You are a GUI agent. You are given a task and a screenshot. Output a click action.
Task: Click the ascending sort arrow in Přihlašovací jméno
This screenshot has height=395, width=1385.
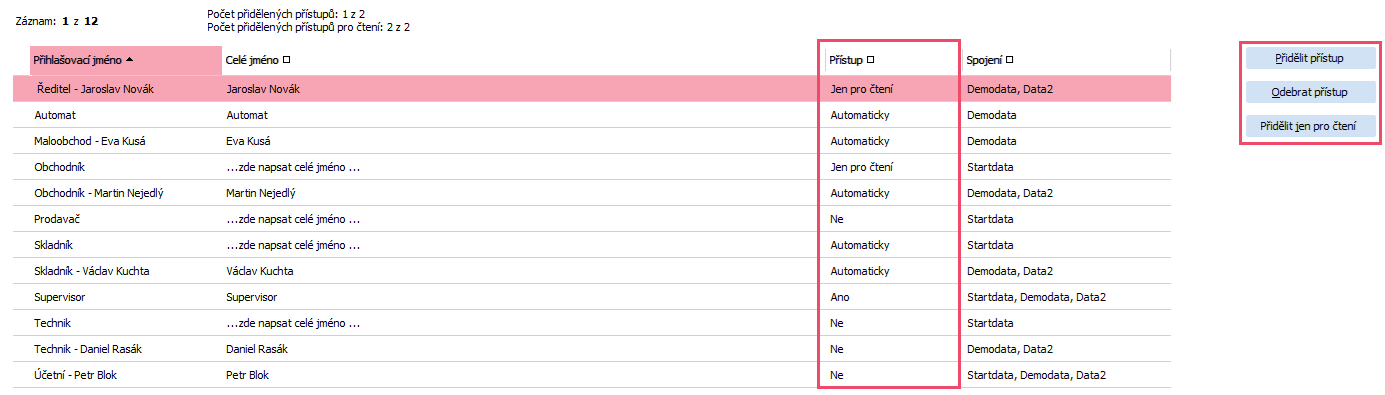click(x=130, y=60)
